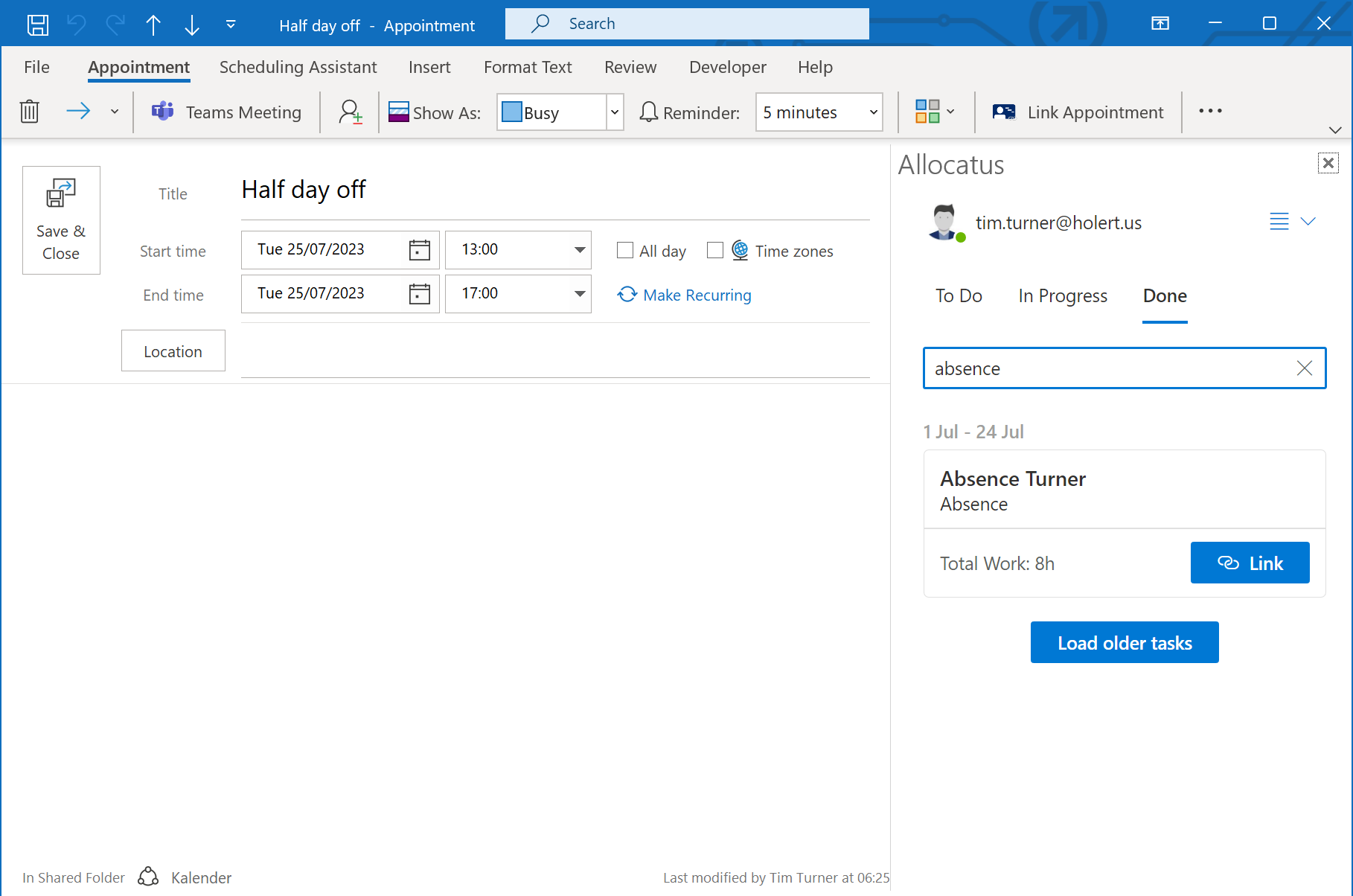Tick the All day checkbox

click(625, 251)
